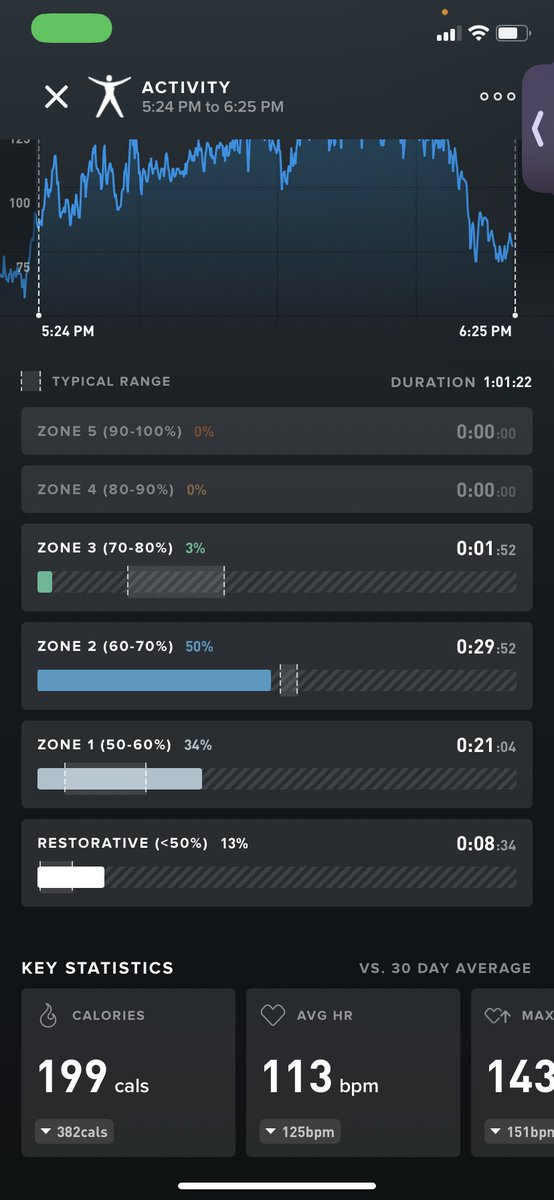Close the activity view with X icon
The width and height of the screenshot is (554, 1200).
(57, 97)
